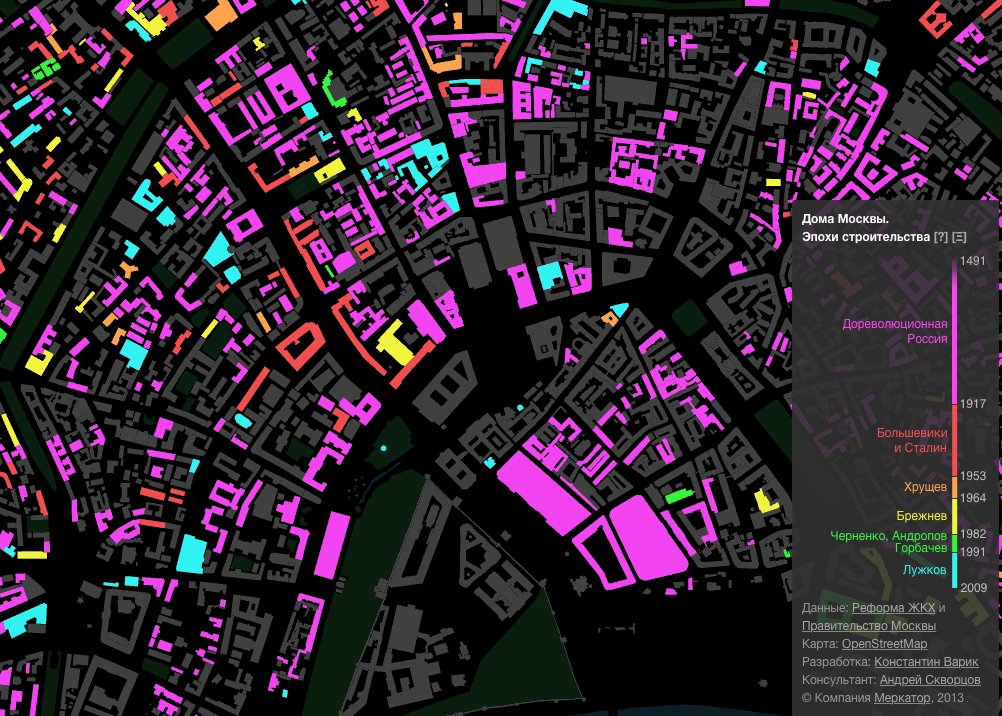Open the Реформа ЖКХ data source link
Screen dimensions: 1002x716
click(x=893, y=608)
